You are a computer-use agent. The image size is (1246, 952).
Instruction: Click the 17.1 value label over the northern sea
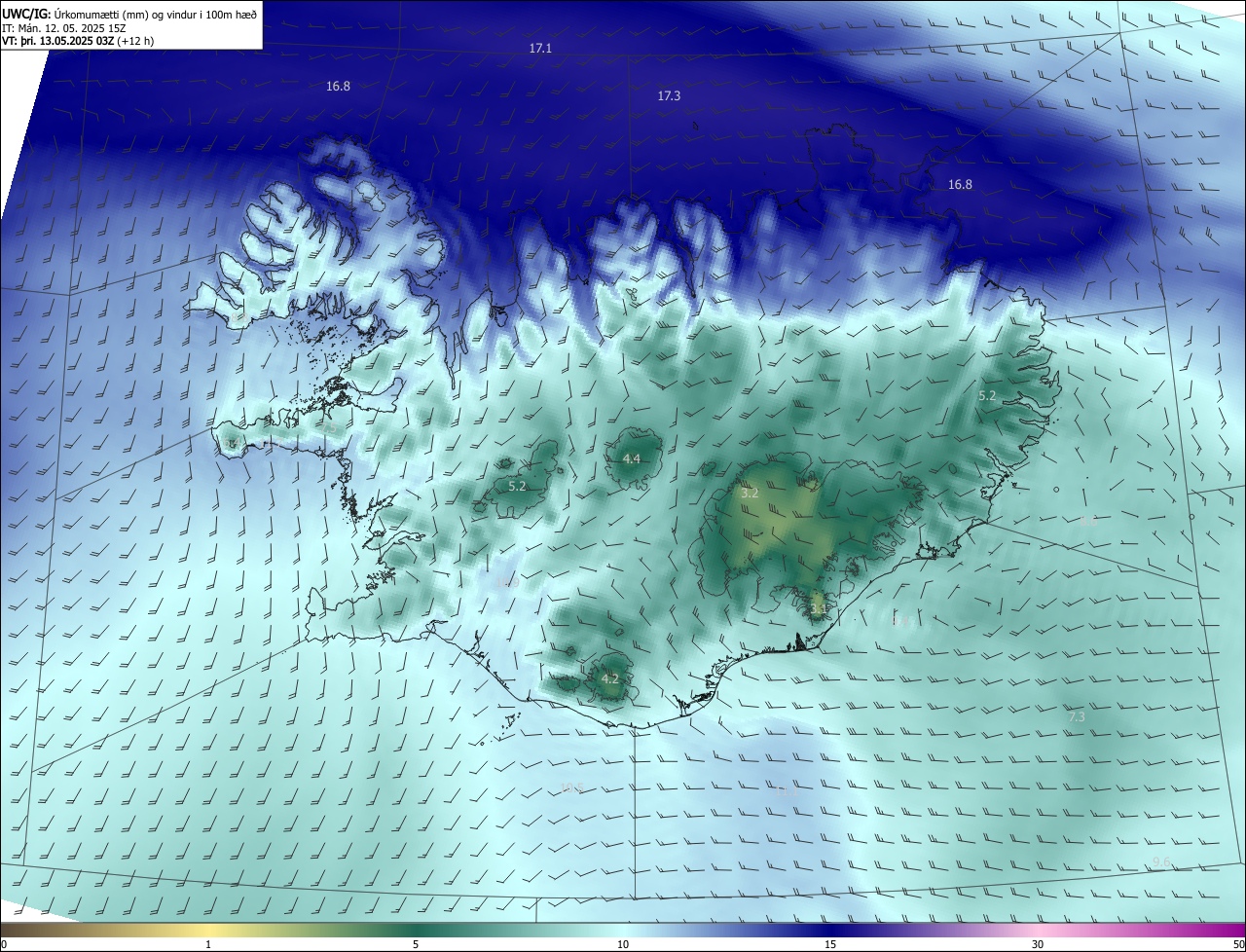pyautogui.click(x=541, y=48)
